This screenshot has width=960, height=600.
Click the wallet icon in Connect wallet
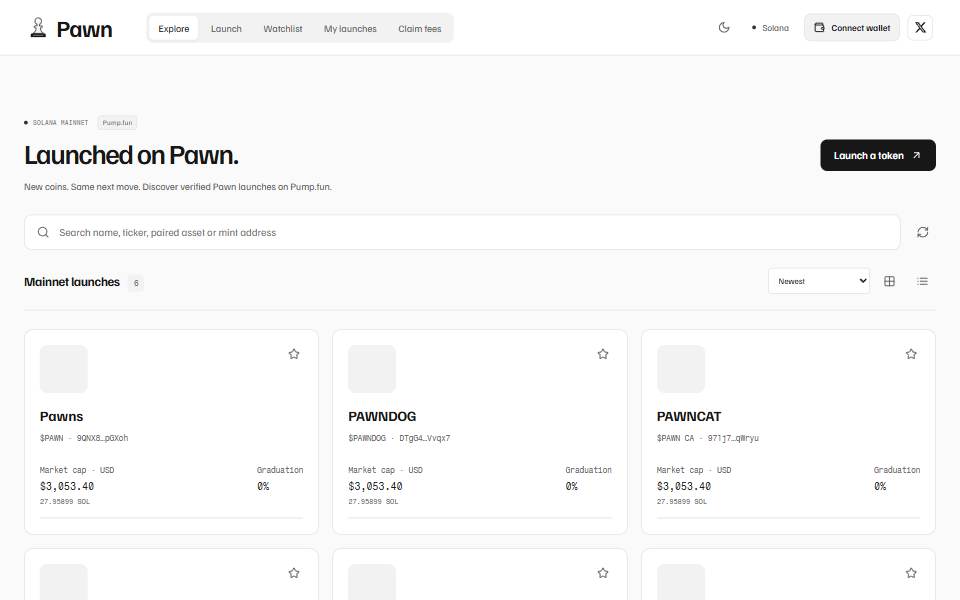pos(819,28)
